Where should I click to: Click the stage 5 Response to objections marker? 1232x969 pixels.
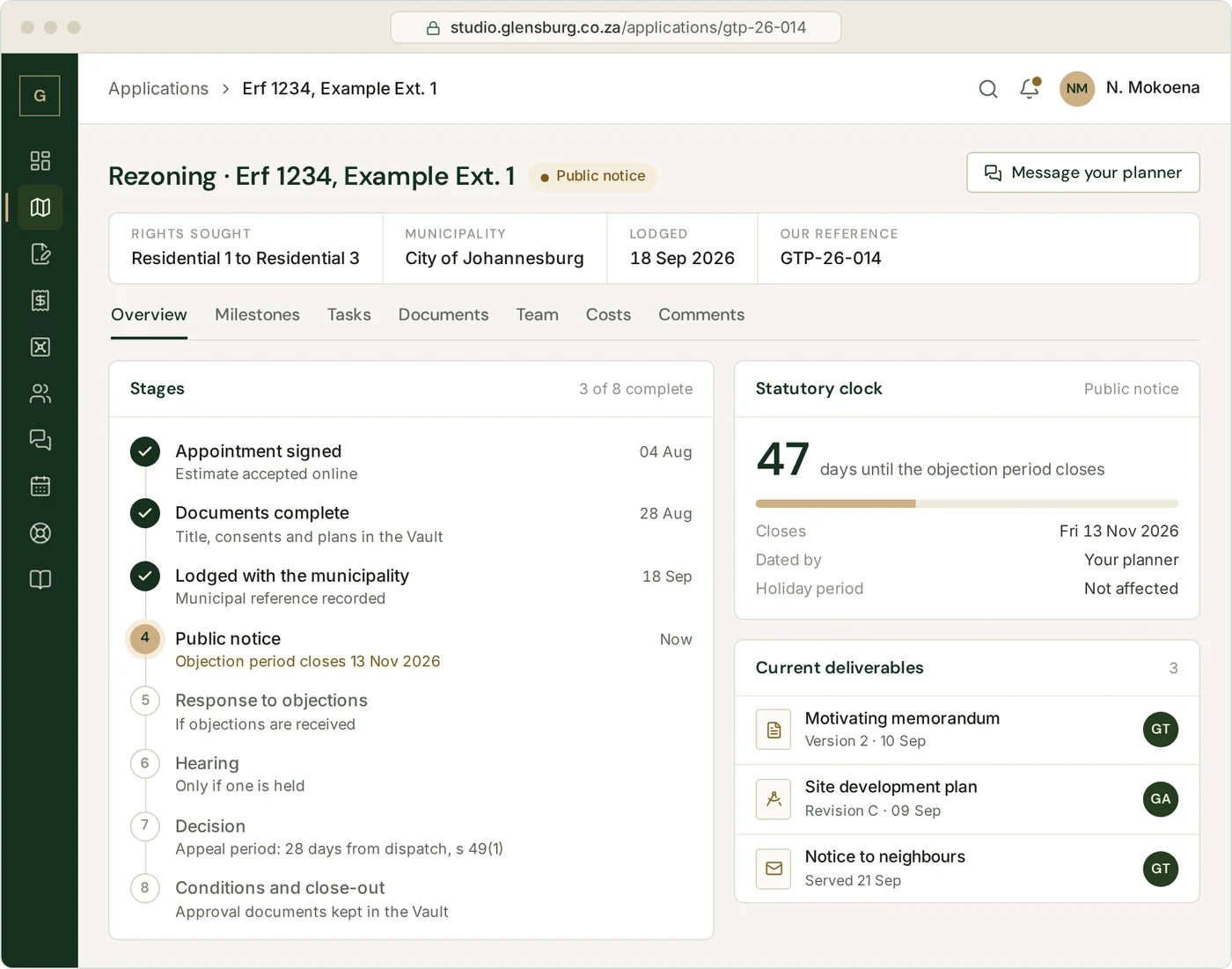pos(145,701)
